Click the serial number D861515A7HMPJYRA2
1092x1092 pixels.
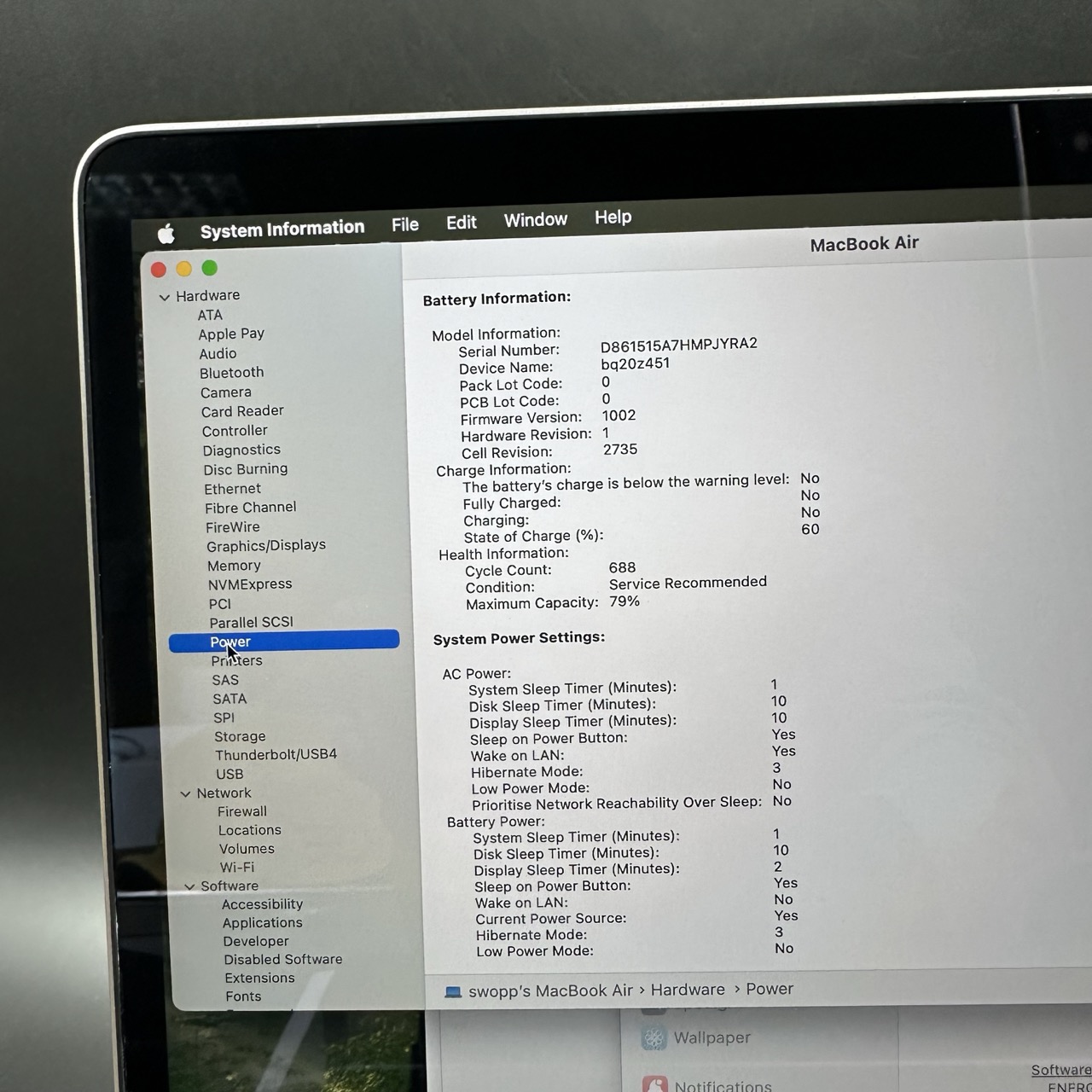click(679, 346)
